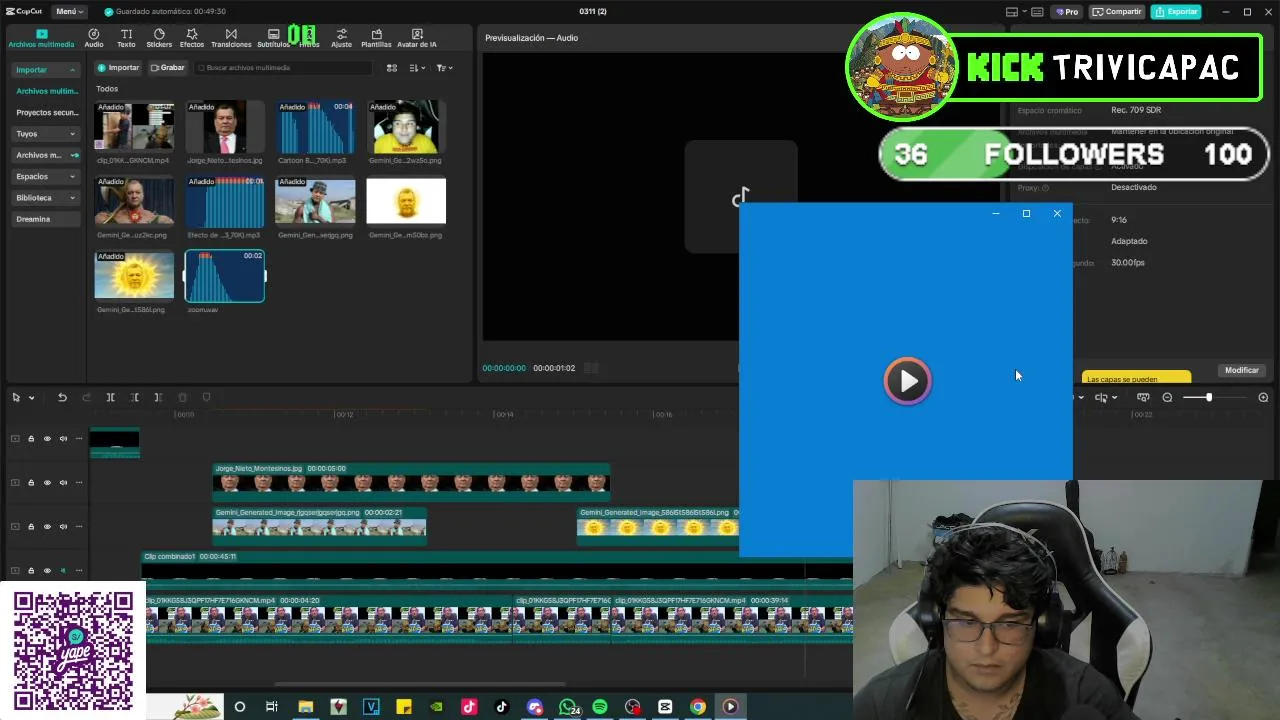The width and height of the screenshot is (1280, 720).
Task: Open more options for the top timeline track
Action: [79, 438]
